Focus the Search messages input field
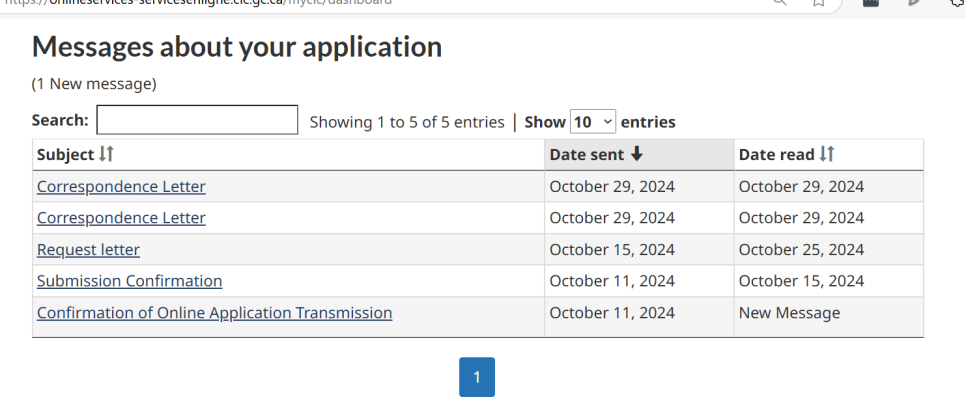 197,119
